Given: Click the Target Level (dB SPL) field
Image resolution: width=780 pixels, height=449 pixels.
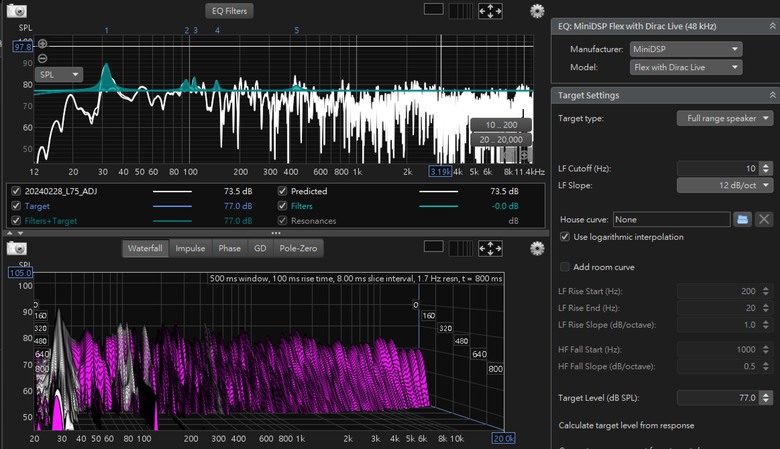Looking at the screenshot, I should pos(718,398).
